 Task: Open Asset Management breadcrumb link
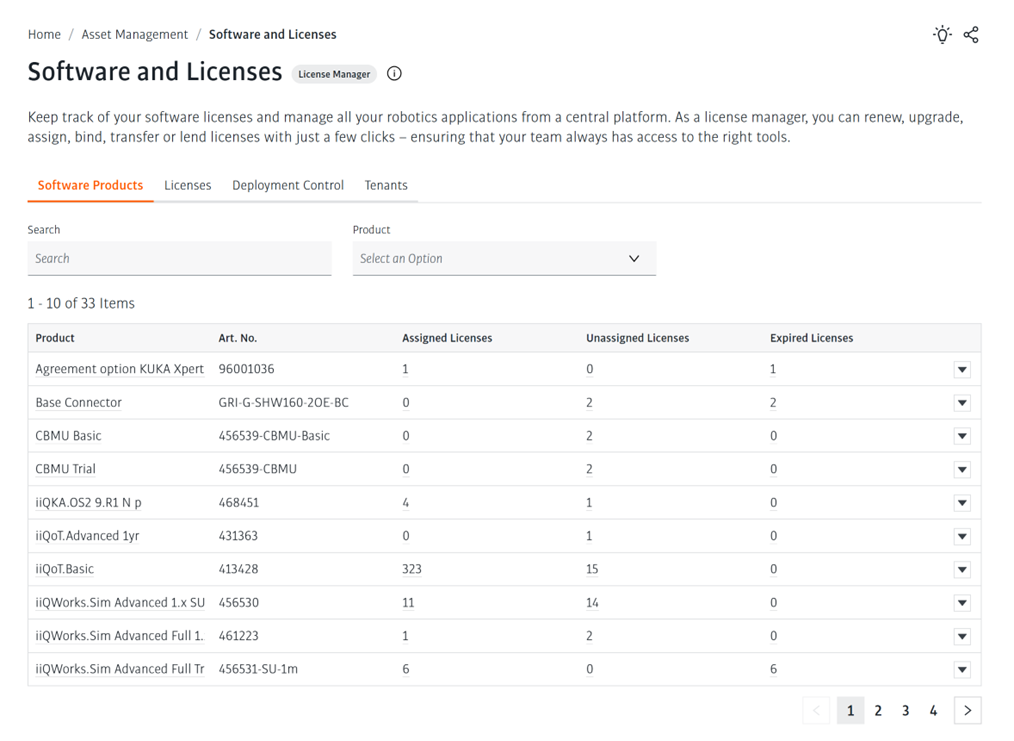(x=135, y=34)
